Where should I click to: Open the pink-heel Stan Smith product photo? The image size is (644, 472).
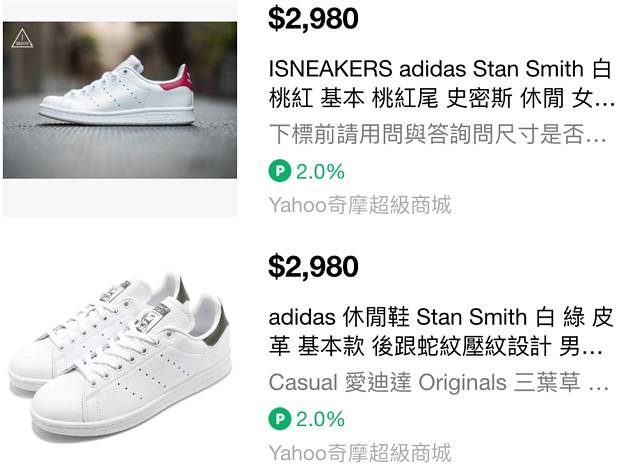[x=120, y=100]
